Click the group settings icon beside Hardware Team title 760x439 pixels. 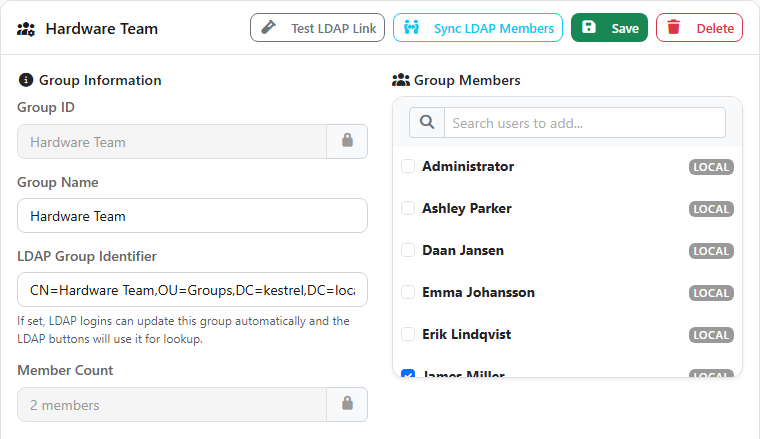pyautogui.click(x=26, y=29)
